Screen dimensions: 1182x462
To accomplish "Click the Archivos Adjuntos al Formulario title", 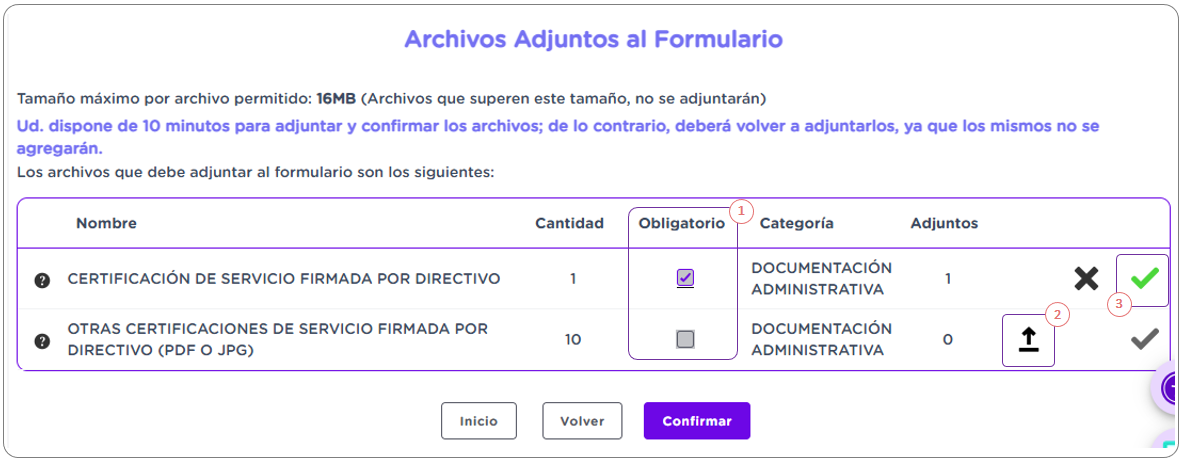I will (593, 39).
